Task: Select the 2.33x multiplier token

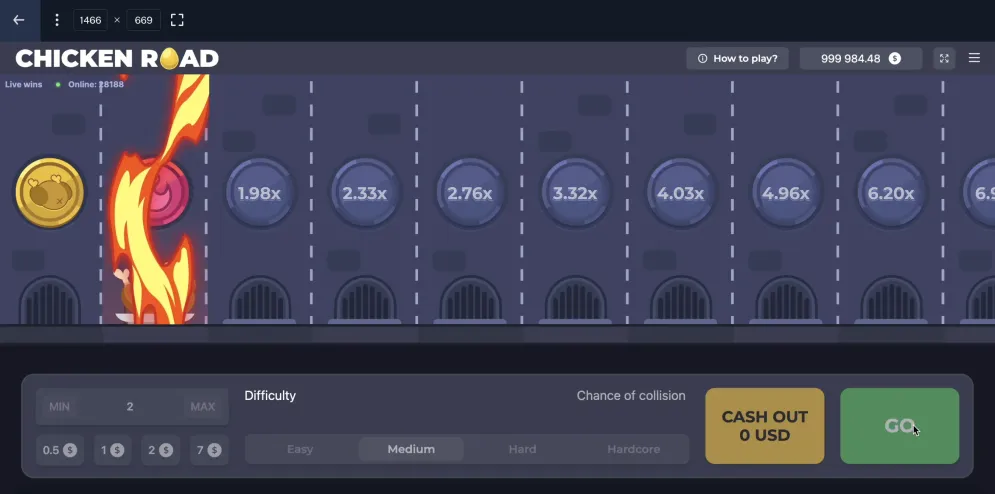Action: pos(364,193)
